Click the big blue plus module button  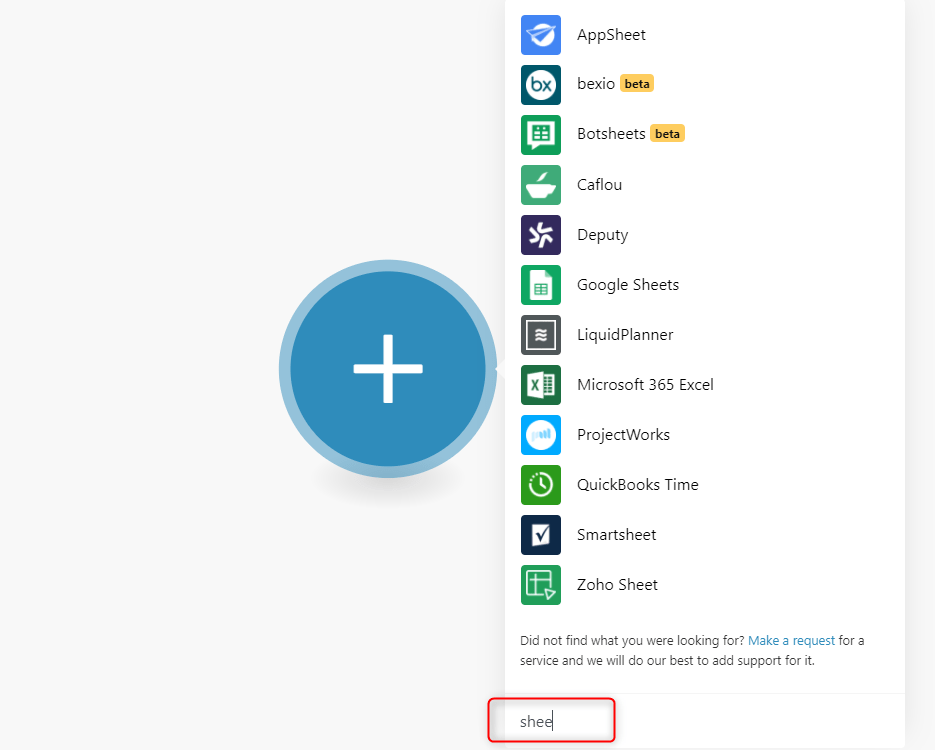388,368
